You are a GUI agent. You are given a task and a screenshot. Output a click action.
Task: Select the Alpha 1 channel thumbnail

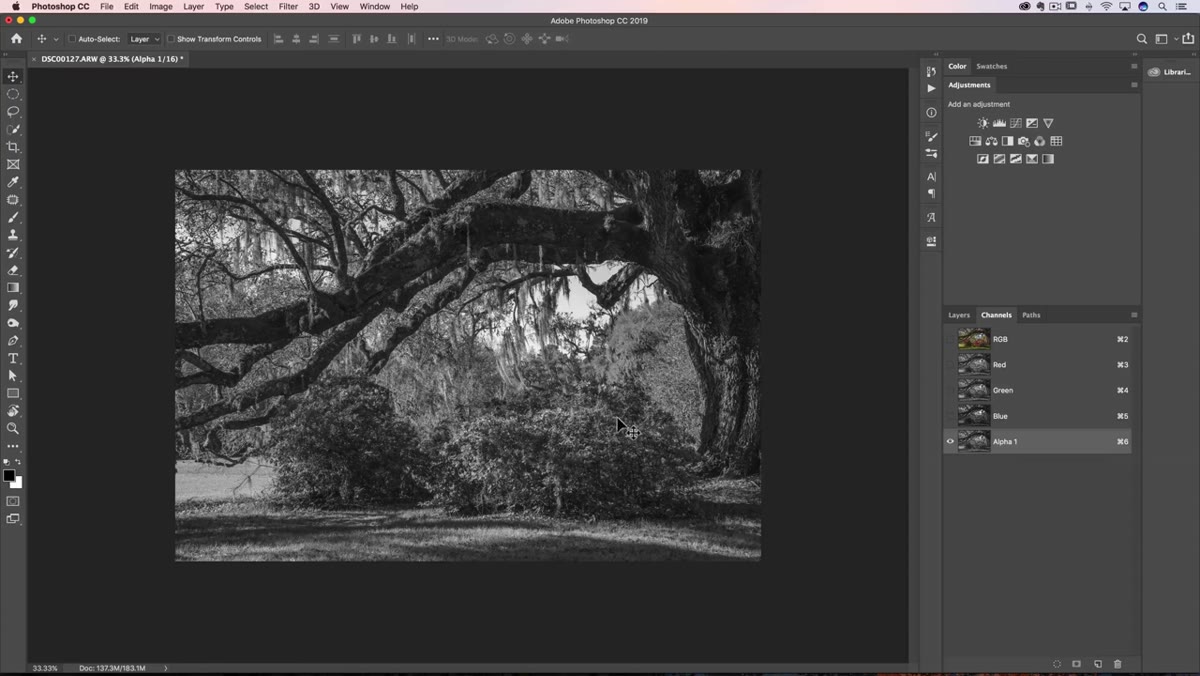point(973,441)
